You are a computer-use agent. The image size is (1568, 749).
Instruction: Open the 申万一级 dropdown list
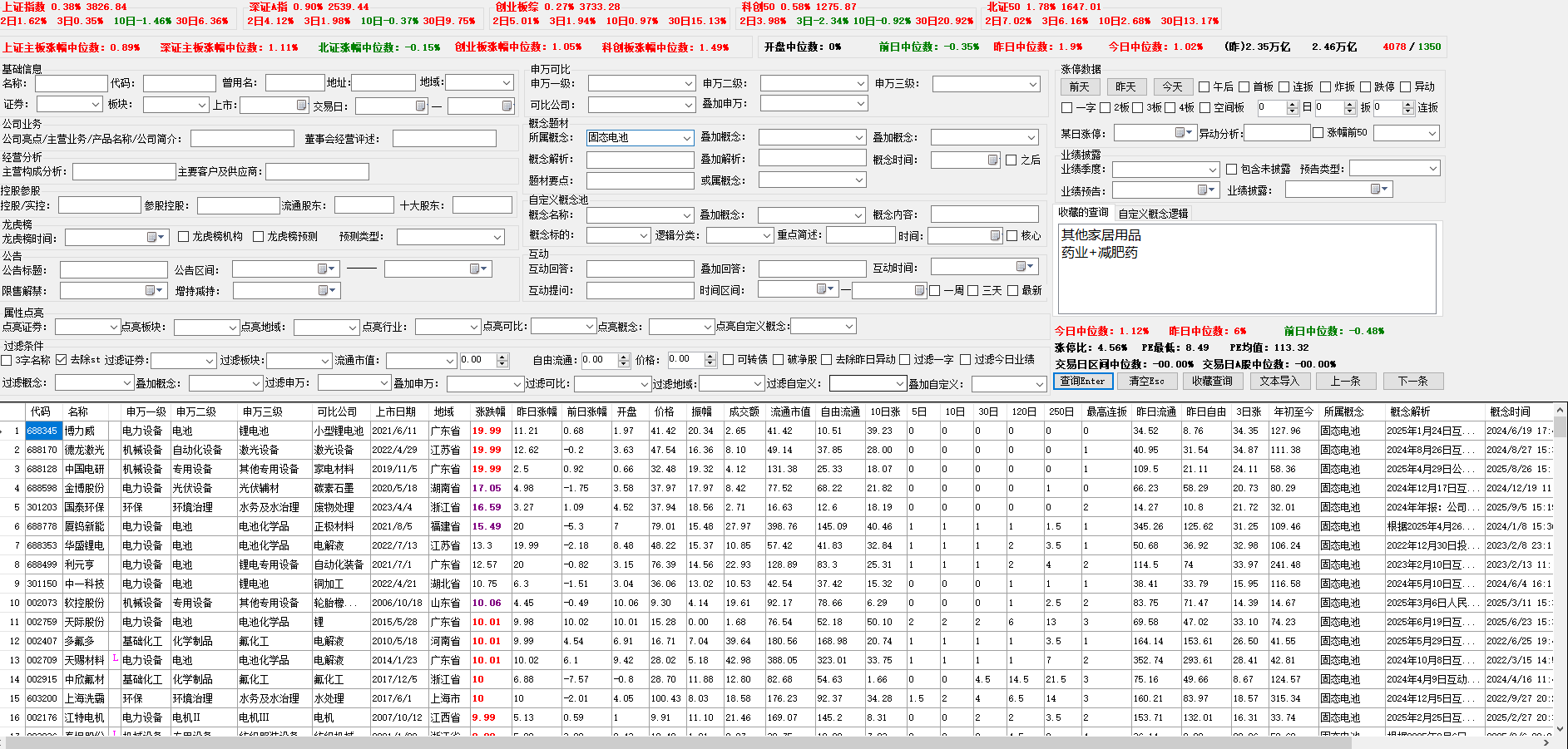(688, 84)
